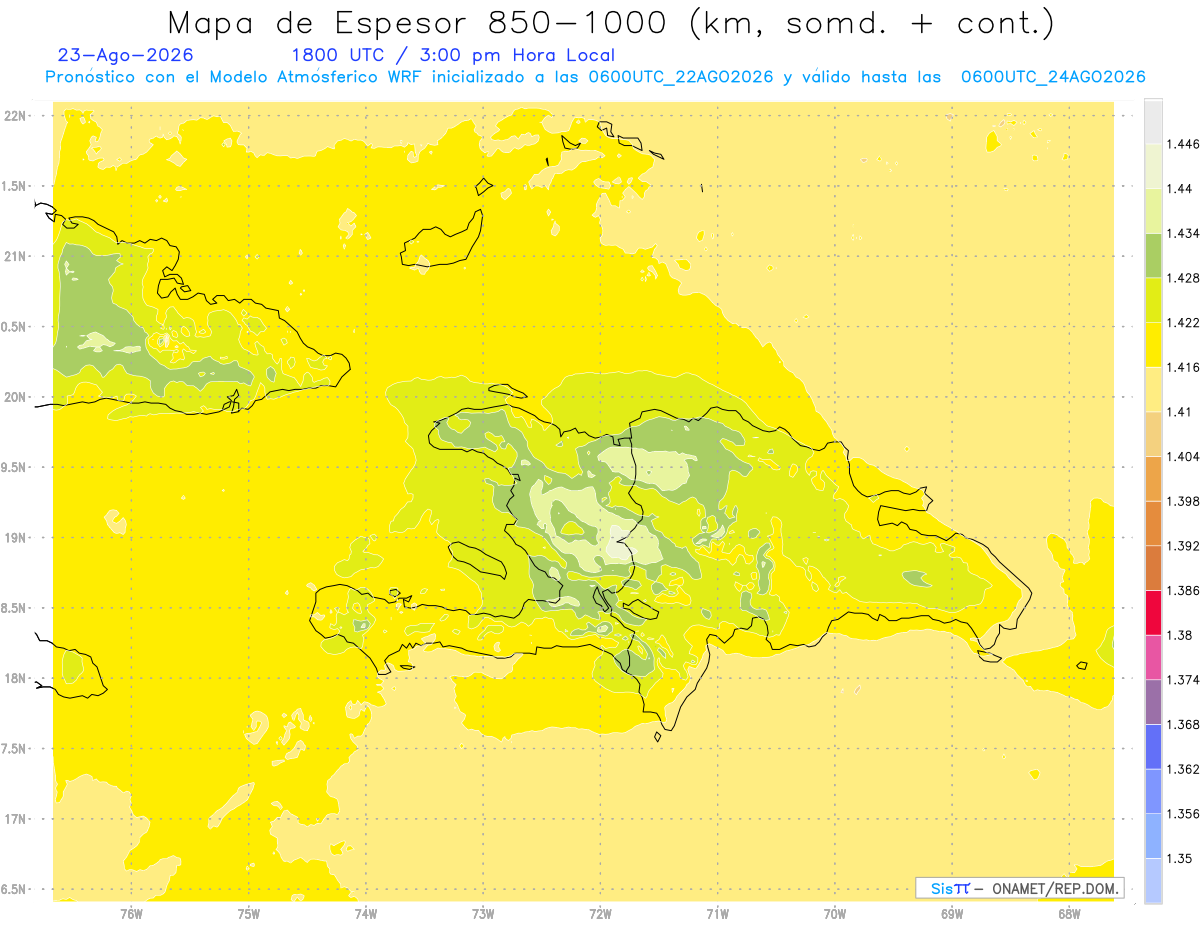This screenshot has width=1200, height=927.
Task: Click the colorbar value "1.356"
Action: [x=1185, y=814]
